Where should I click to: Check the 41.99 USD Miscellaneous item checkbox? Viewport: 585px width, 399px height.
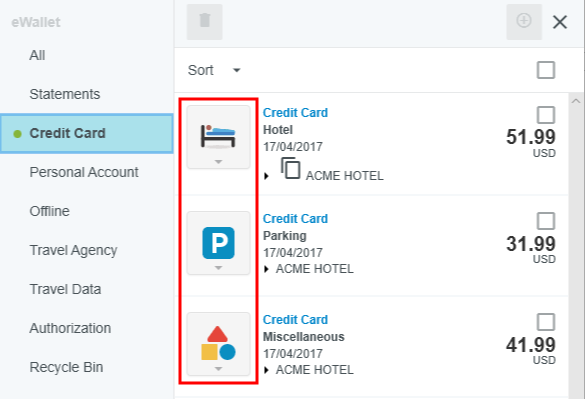click(x=546, y=322)
